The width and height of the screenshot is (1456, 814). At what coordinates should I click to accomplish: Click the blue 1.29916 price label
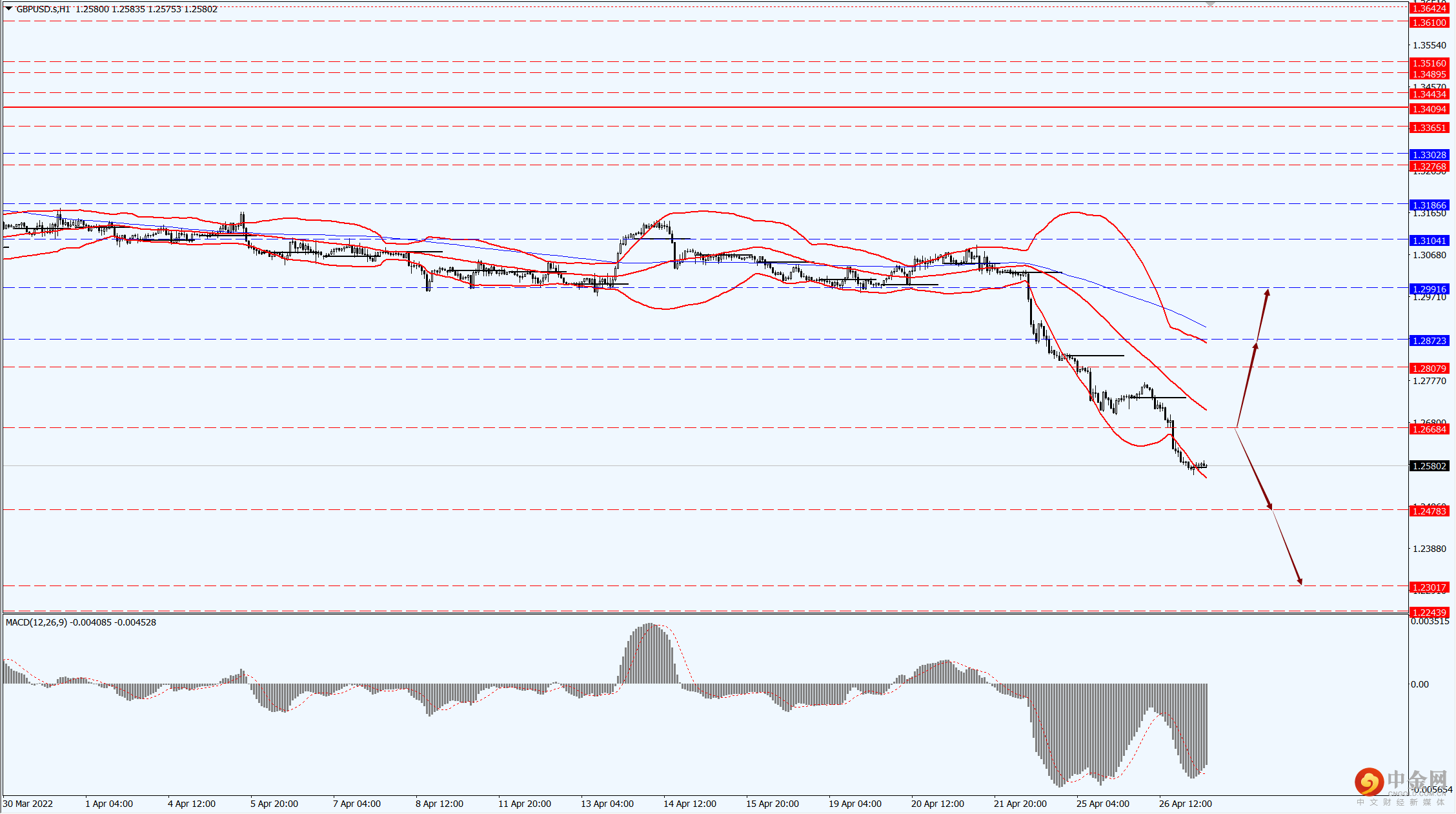tap(1429, 289)
